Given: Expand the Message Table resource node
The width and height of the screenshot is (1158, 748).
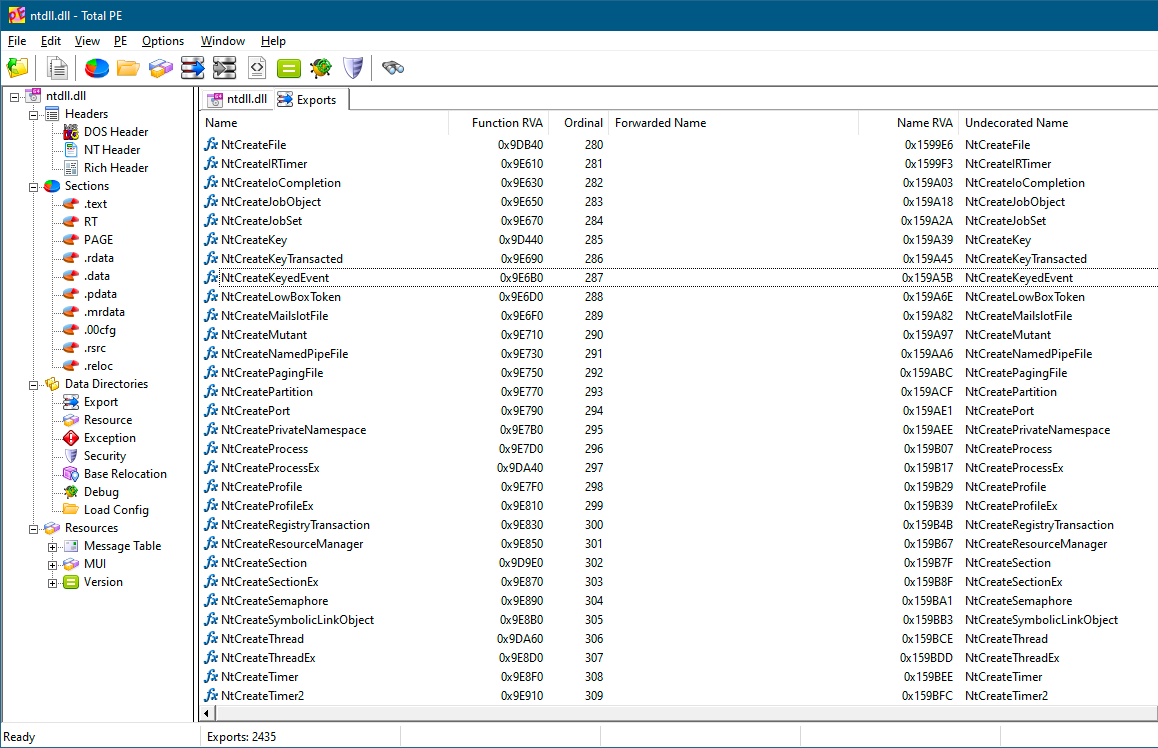Looking at the screenshot, I should click(x=53, y=546).
